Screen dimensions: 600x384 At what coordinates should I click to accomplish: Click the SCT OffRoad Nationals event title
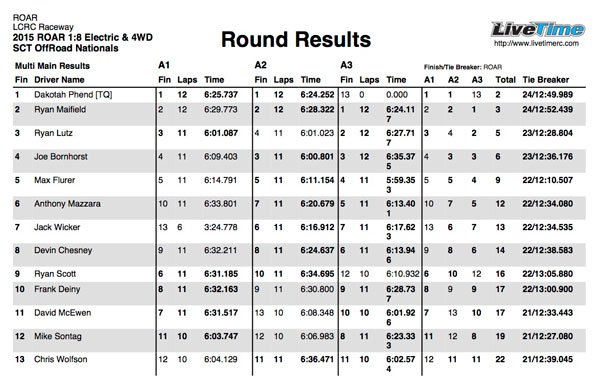[65, 48]
